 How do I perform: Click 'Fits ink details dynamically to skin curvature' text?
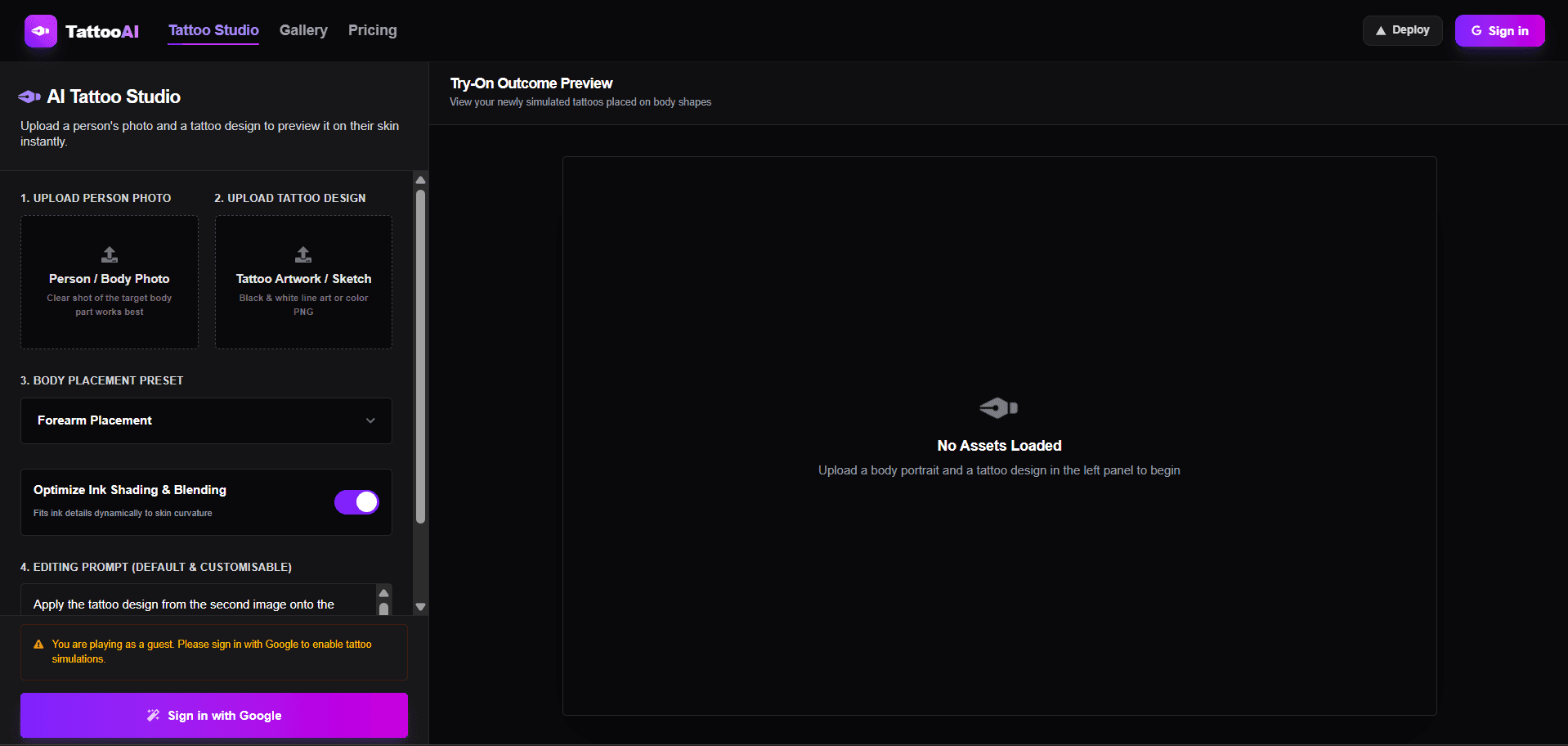tap(123, 513)
